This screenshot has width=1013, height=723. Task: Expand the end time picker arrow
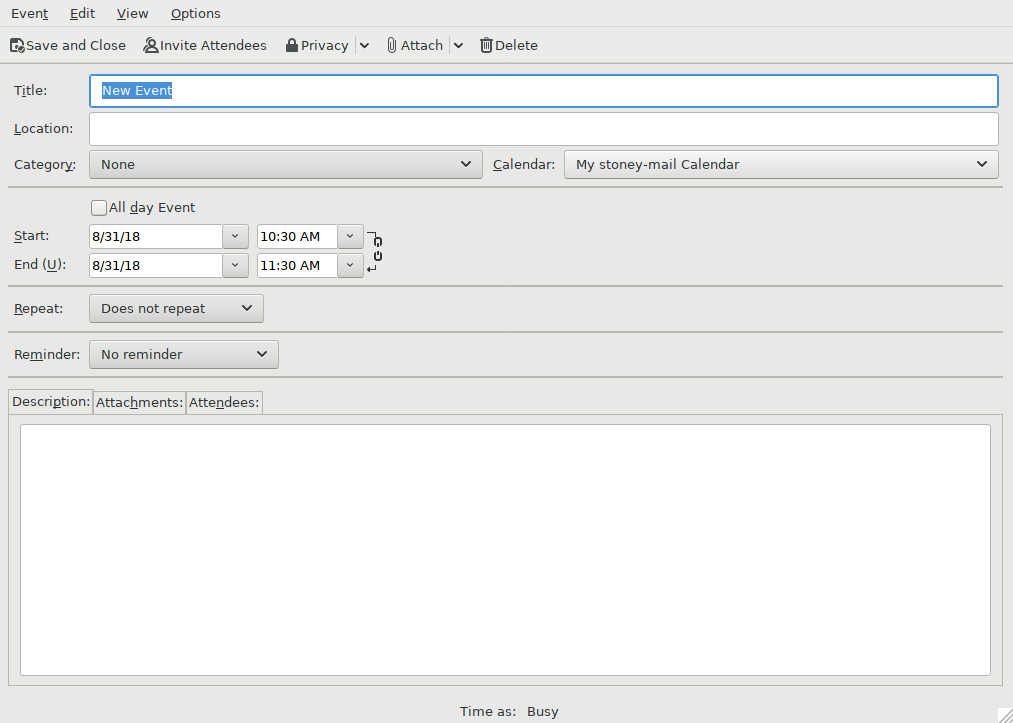point(350,265)
